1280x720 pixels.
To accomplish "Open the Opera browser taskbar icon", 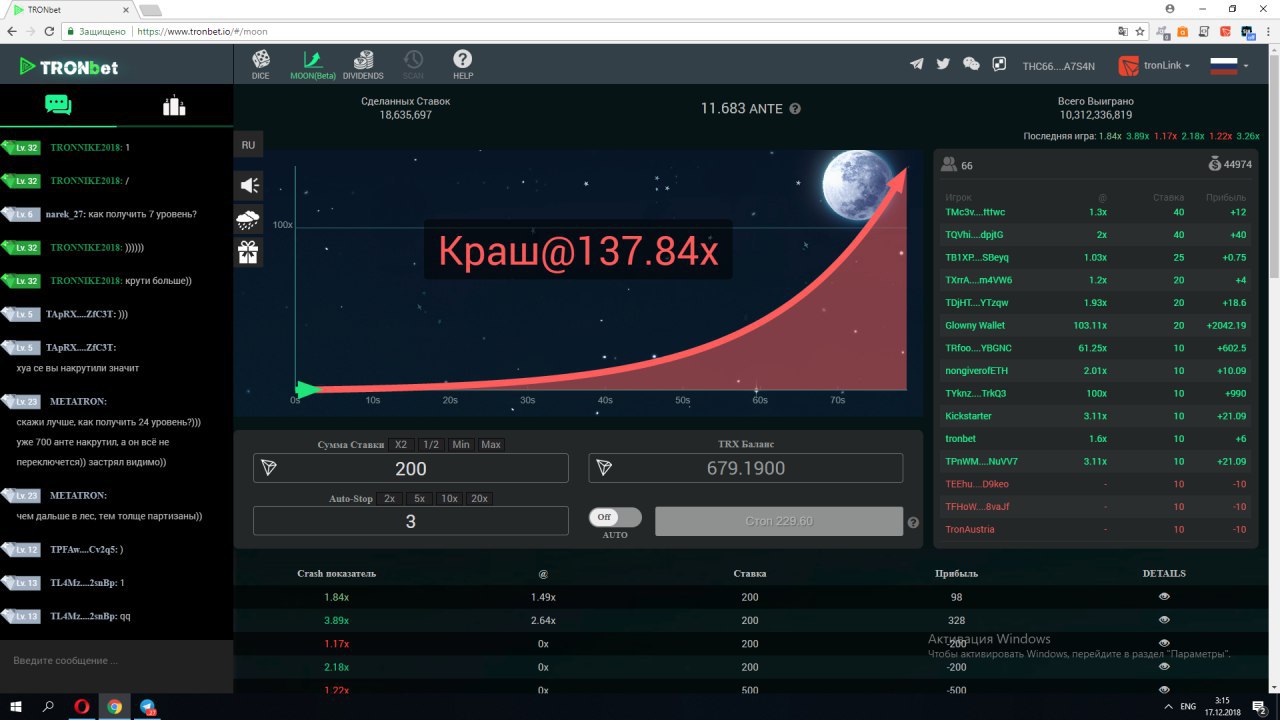I will coord(82,706).
